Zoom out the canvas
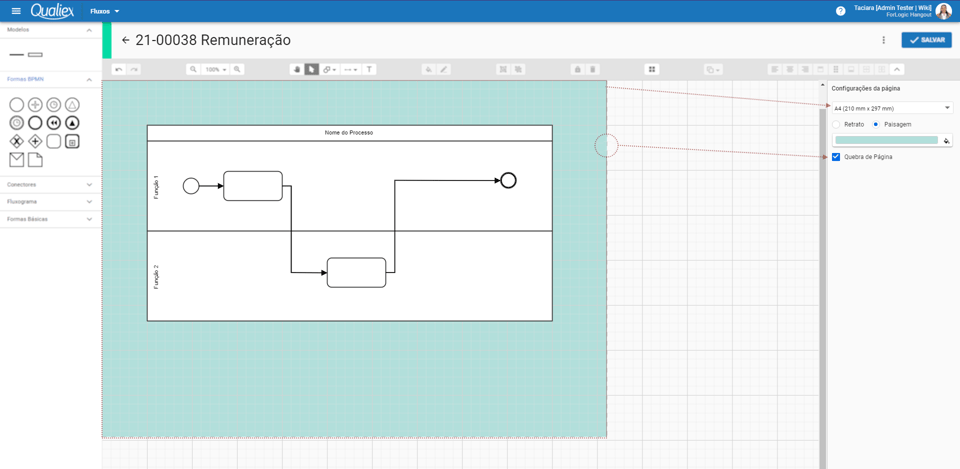 [193, 70]
